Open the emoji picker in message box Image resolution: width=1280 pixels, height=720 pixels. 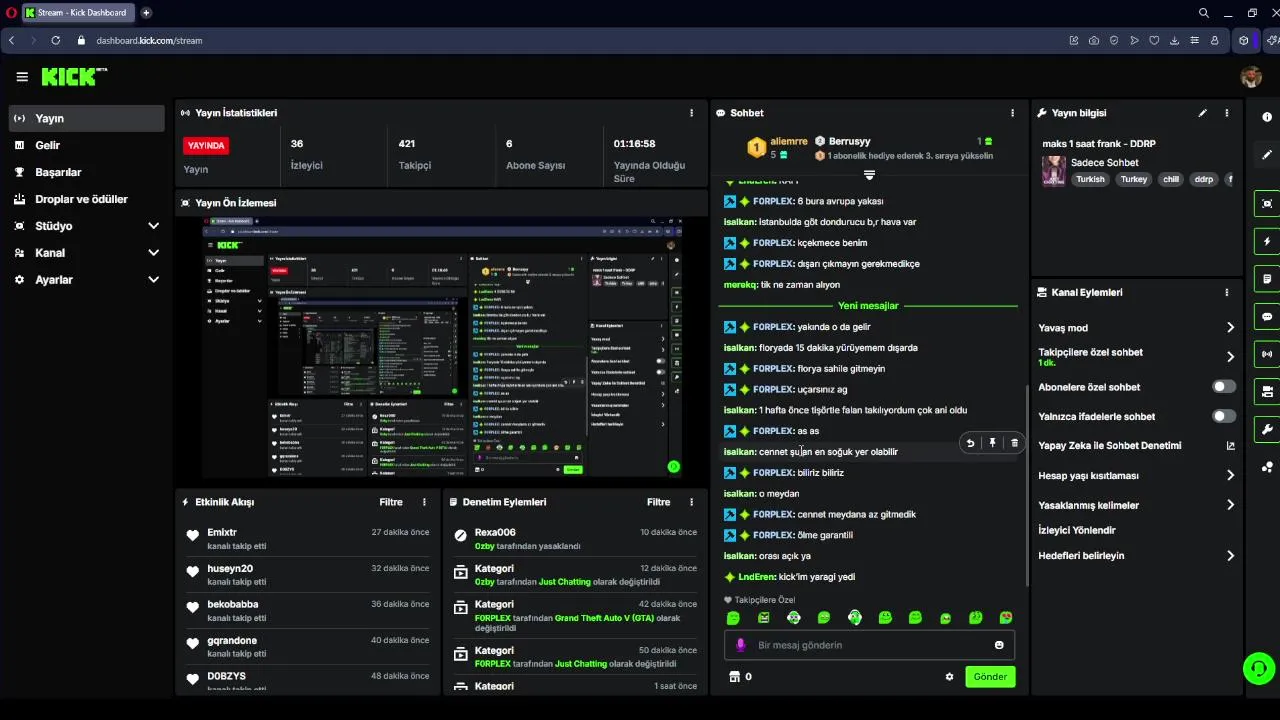click(999, 645)
